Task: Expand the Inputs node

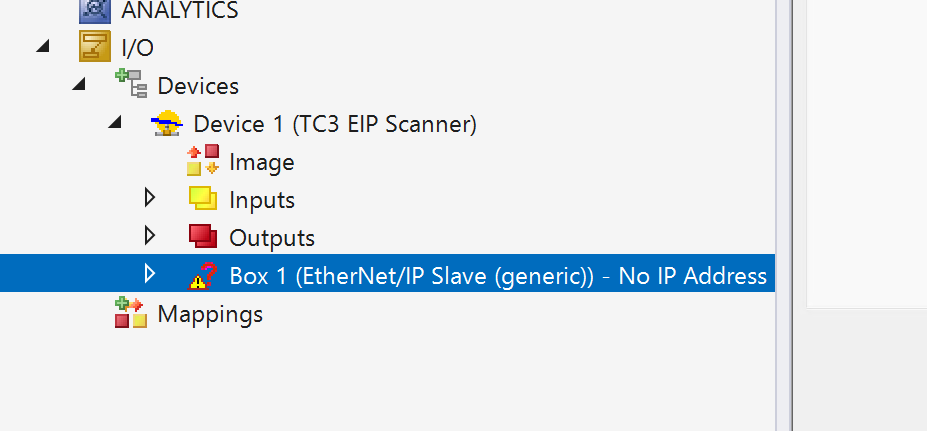Action: (x=150, y=198)
